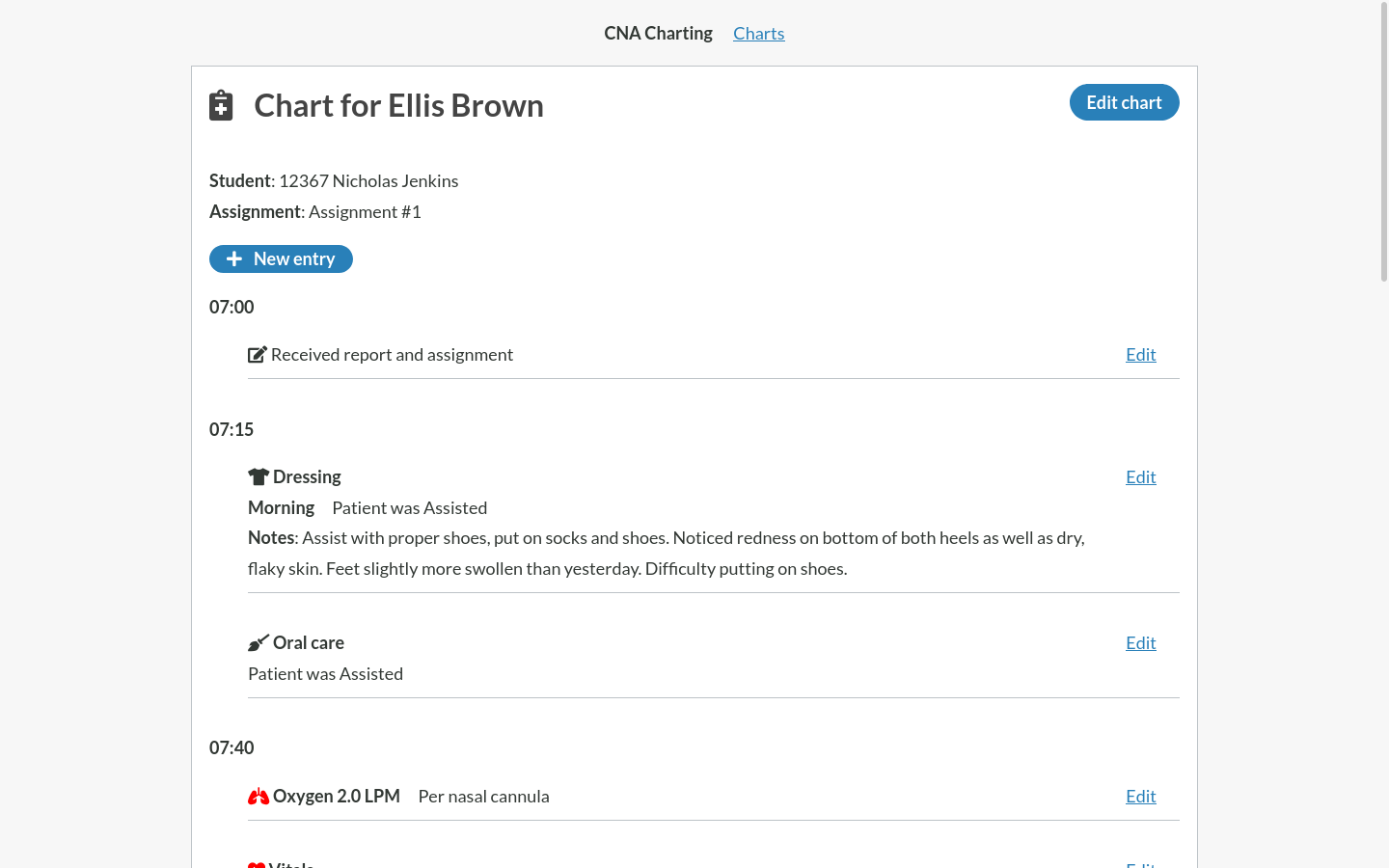Click the pencil note icon for Received report
This screenshot has height=868, width=1389.
point(257,355)
